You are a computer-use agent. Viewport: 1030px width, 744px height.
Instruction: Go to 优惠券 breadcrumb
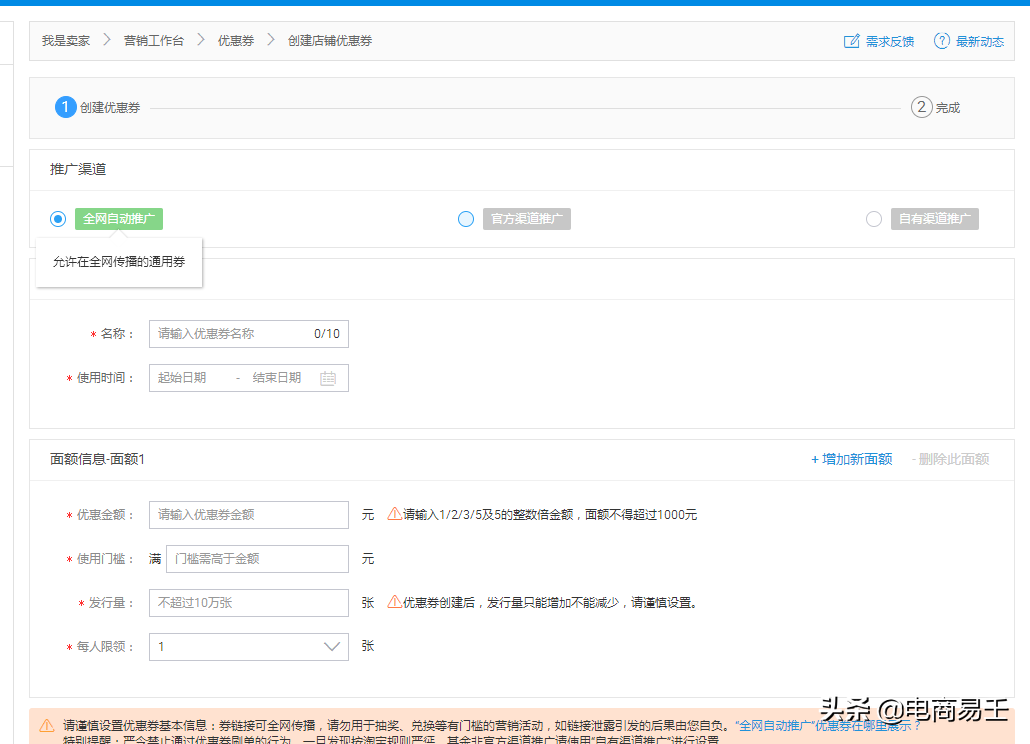tap(236, 41)
